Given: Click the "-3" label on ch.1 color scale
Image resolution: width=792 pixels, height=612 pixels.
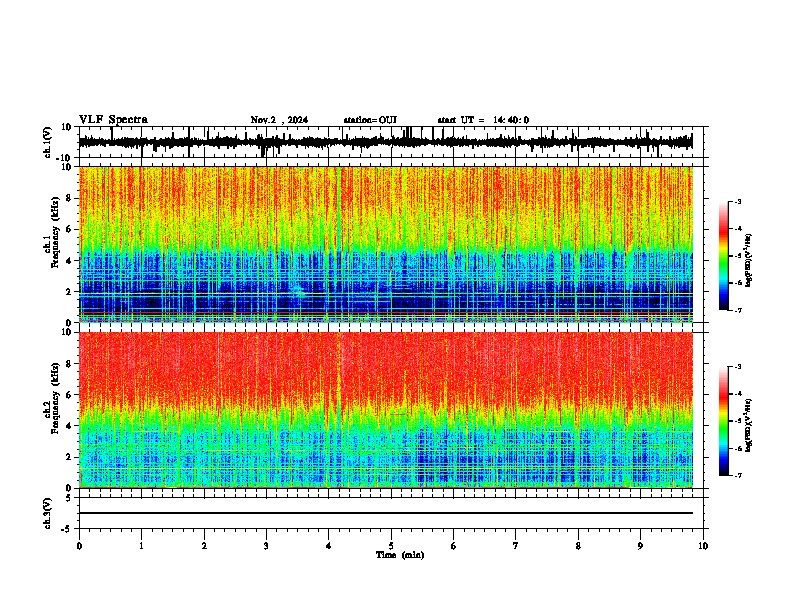Looking at the screenshot, I should [738, 202].
